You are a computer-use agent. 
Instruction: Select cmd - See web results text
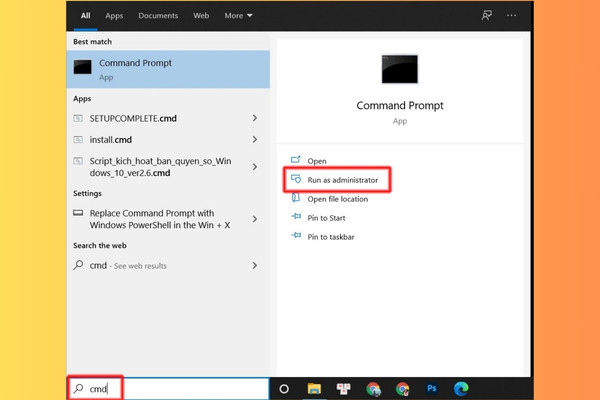(128, 265)
